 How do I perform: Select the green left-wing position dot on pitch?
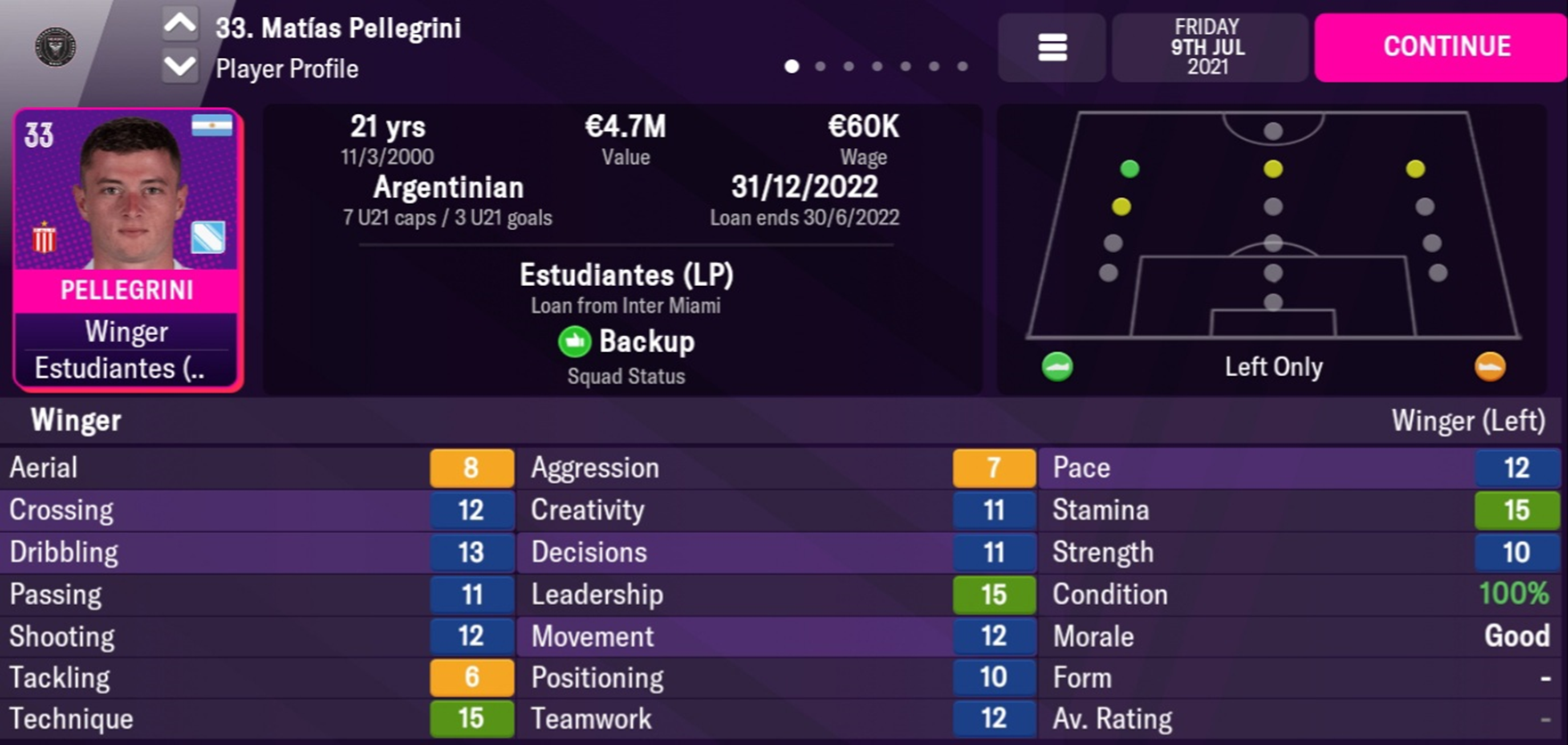point(1129,168)
